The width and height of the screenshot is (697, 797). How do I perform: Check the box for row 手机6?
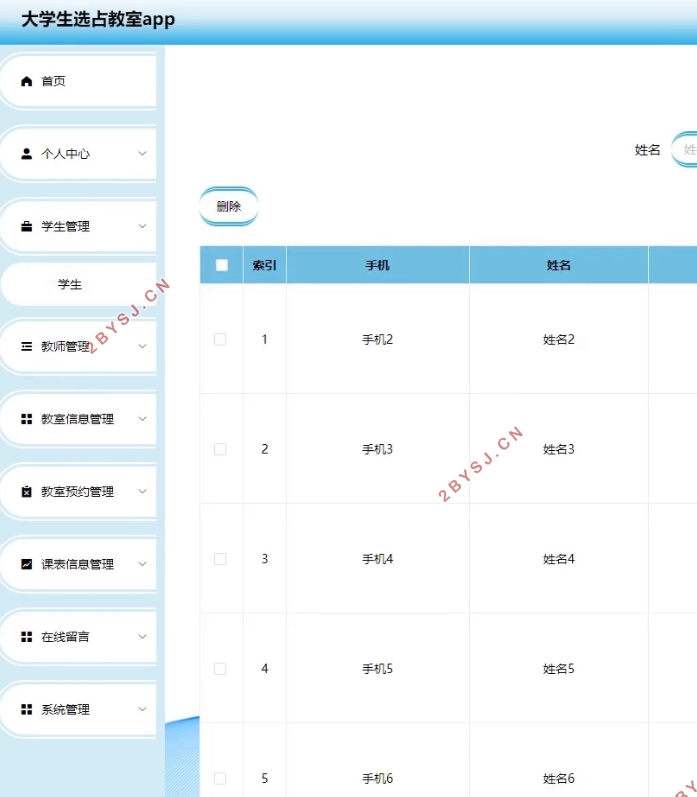220,779
